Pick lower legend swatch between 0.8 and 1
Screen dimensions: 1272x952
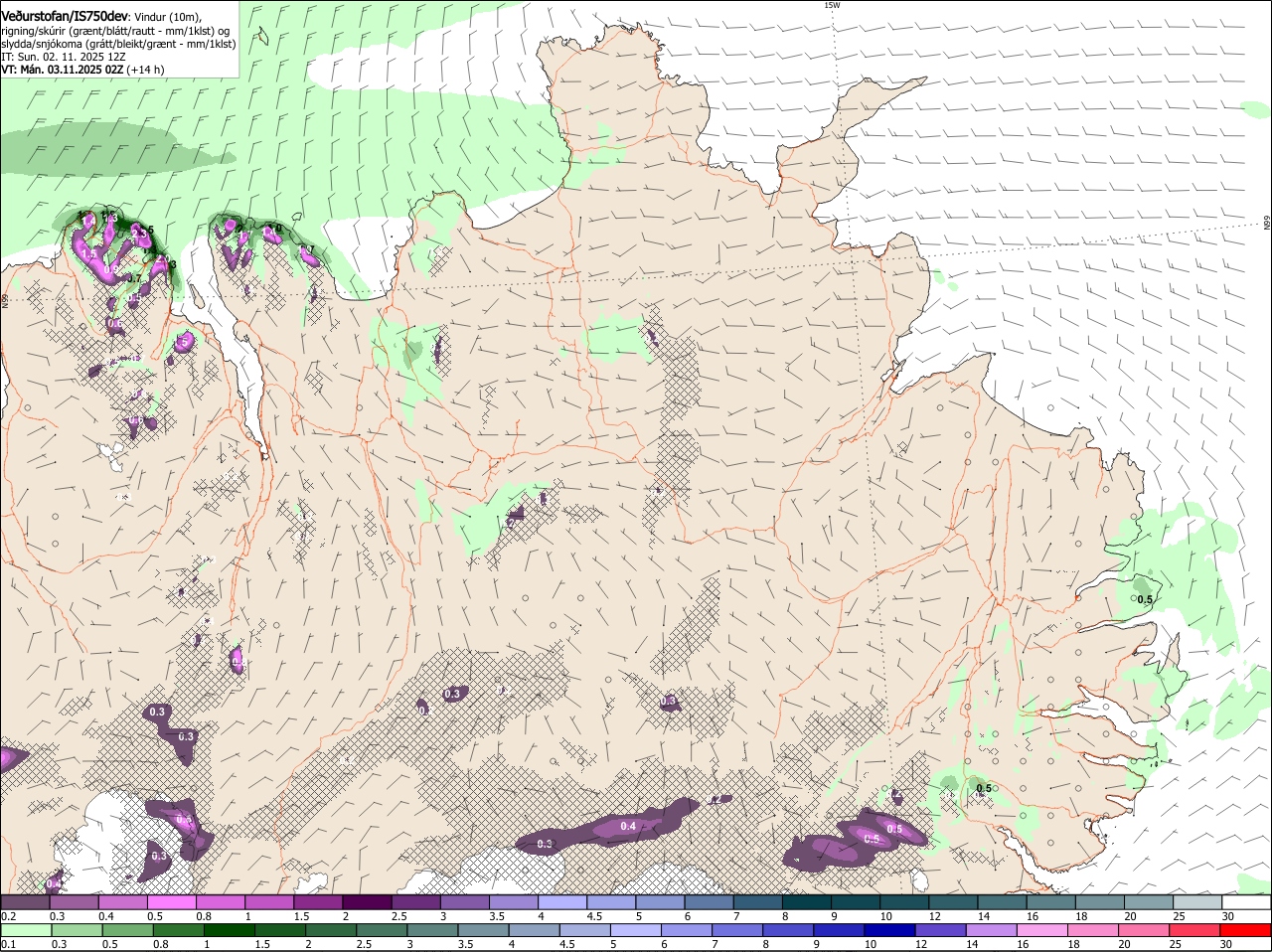click(178, 931)
